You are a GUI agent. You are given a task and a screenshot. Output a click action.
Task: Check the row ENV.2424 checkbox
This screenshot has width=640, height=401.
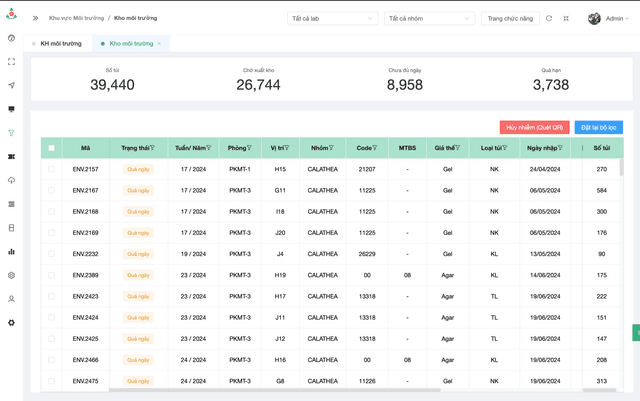click(x=51, y=317)
